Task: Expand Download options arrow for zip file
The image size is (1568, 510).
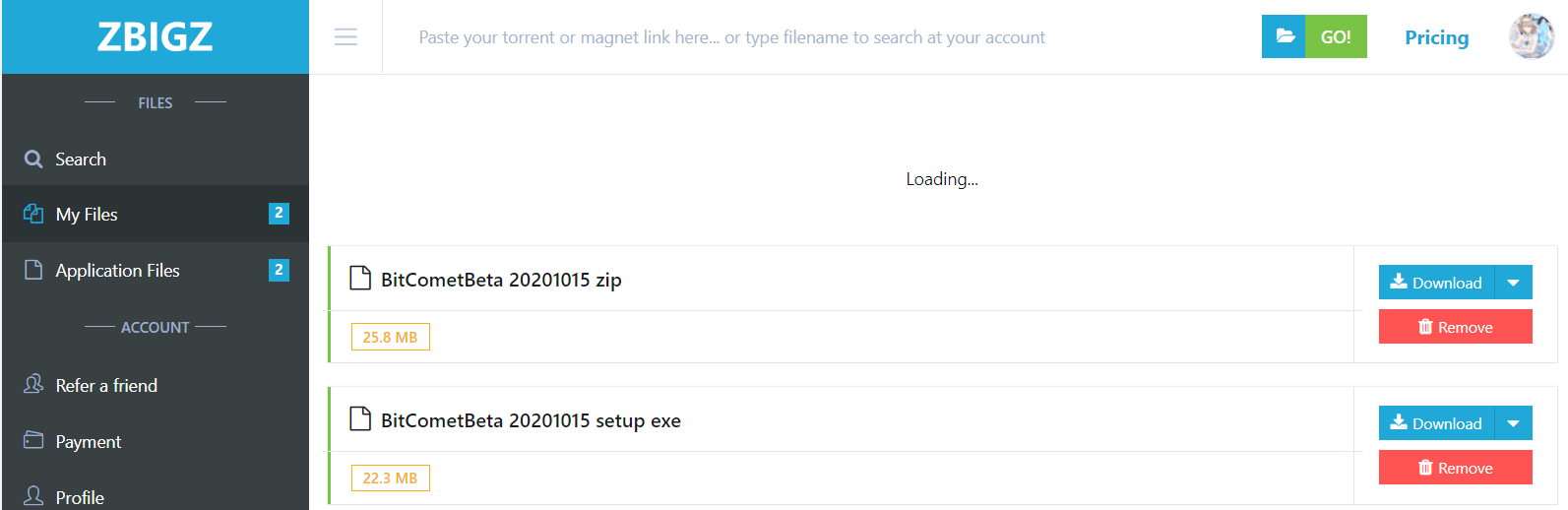Action: coord(1513,283)
